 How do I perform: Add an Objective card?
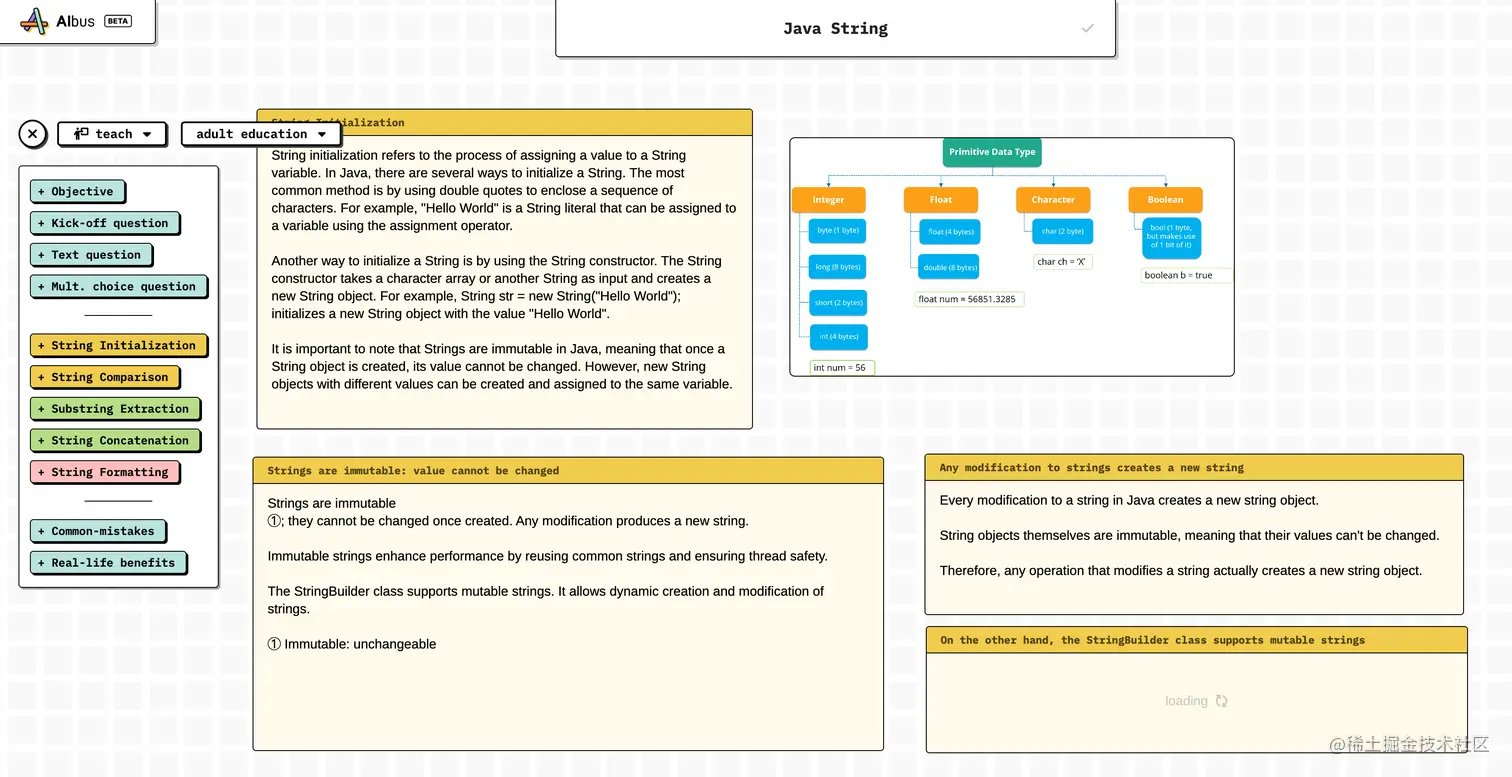click(x=77, y=191)
